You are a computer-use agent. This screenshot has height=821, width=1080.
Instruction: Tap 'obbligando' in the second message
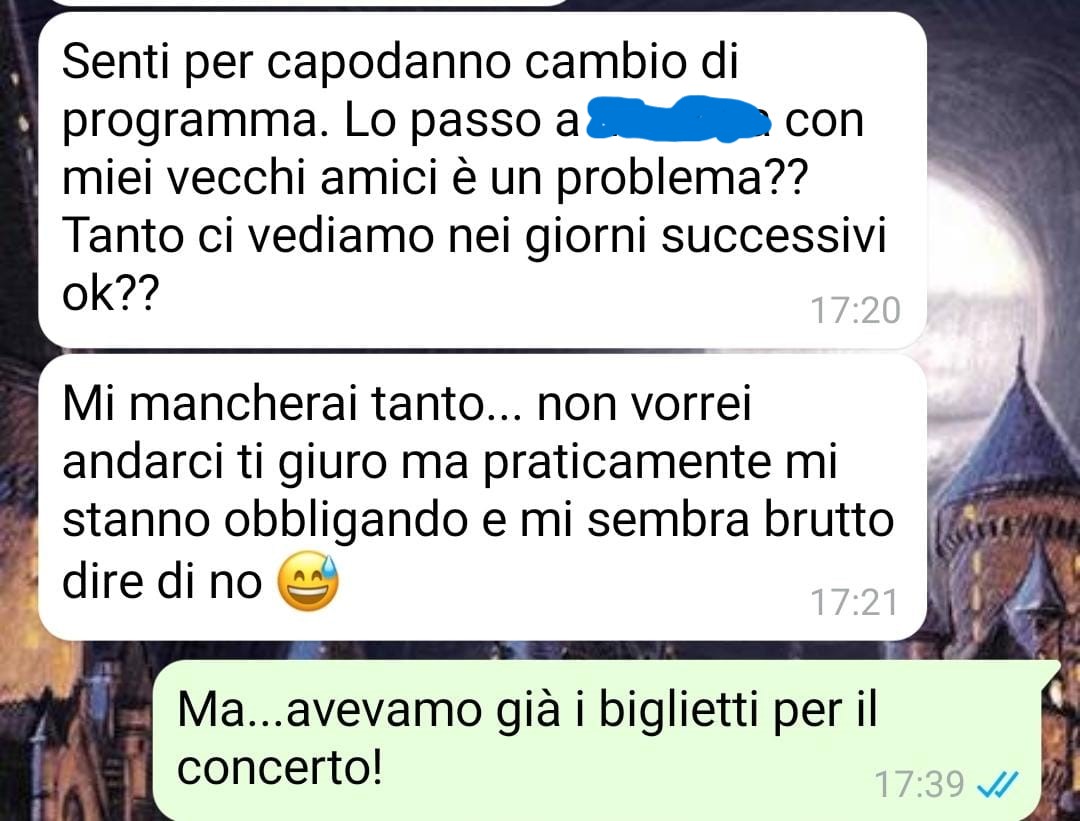(346, 522)
